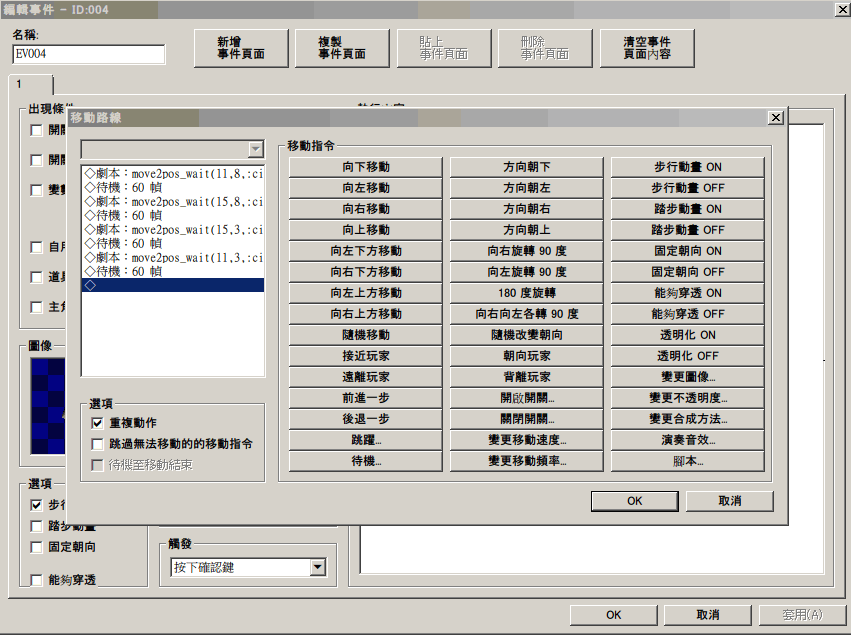
Task: Add 接近玩家 move command
Action: coord(366,356)
